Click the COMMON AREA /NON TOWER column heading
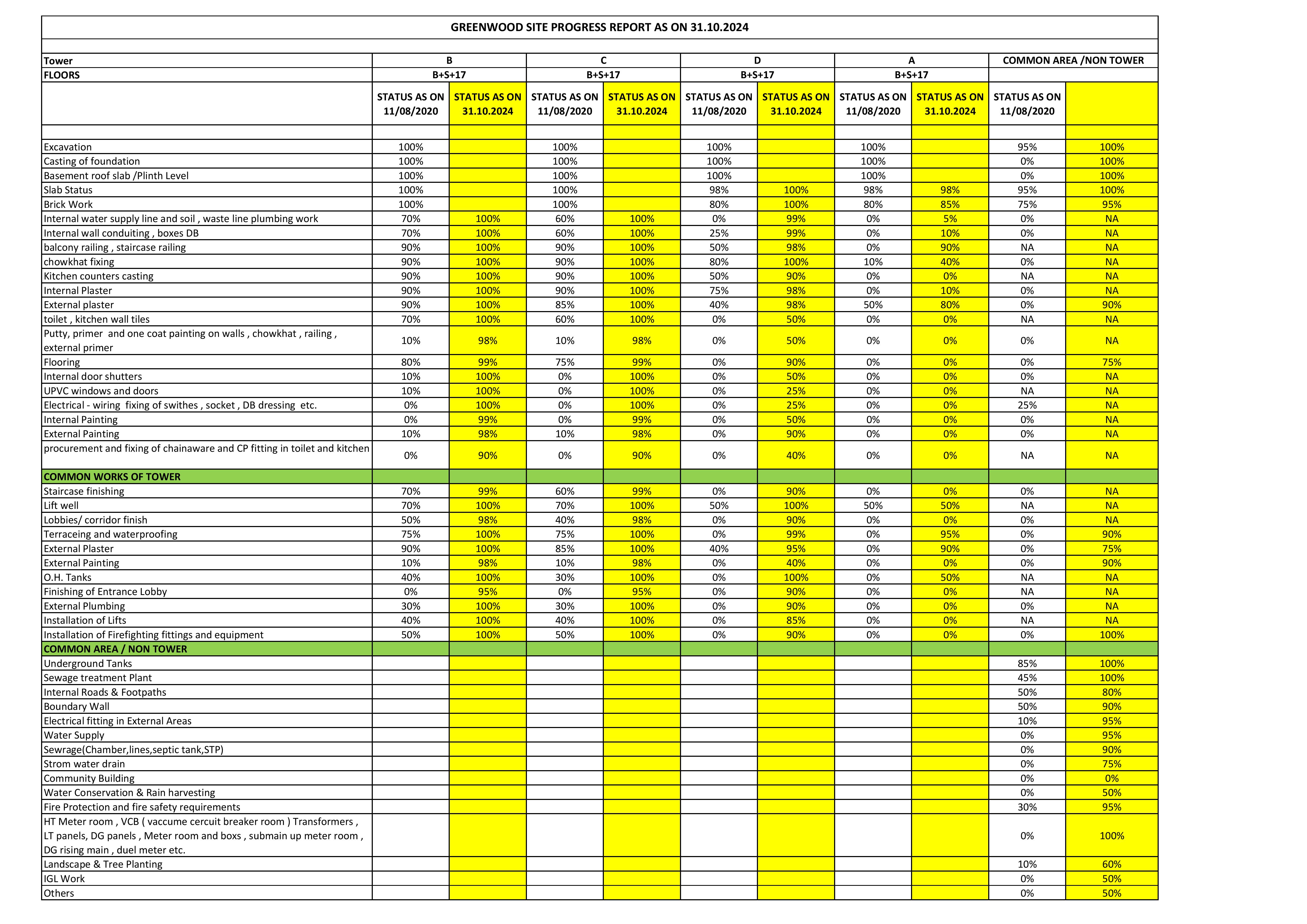This screenshot has height=924, width=1307. pos(1073,60)
